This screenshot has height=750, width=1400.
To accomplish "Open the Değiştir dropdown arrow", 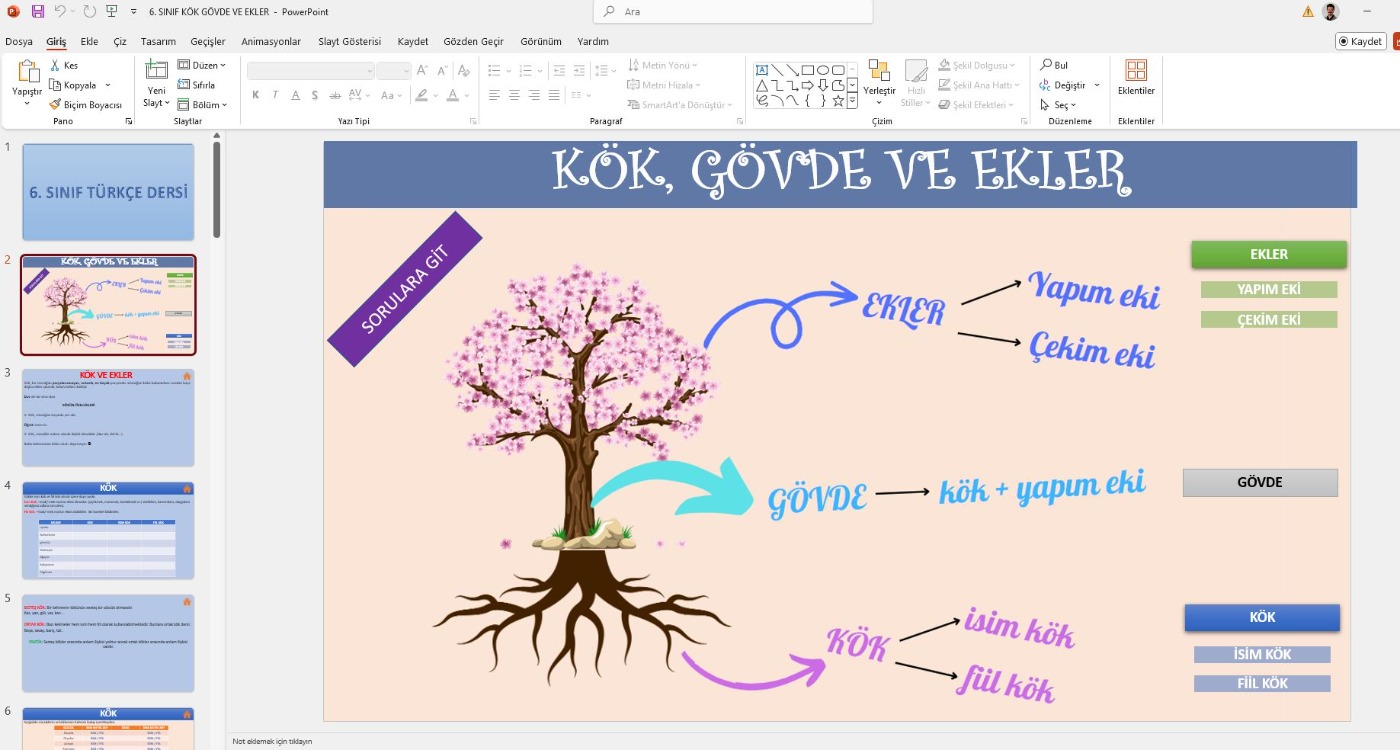I will click(1097, 85).
